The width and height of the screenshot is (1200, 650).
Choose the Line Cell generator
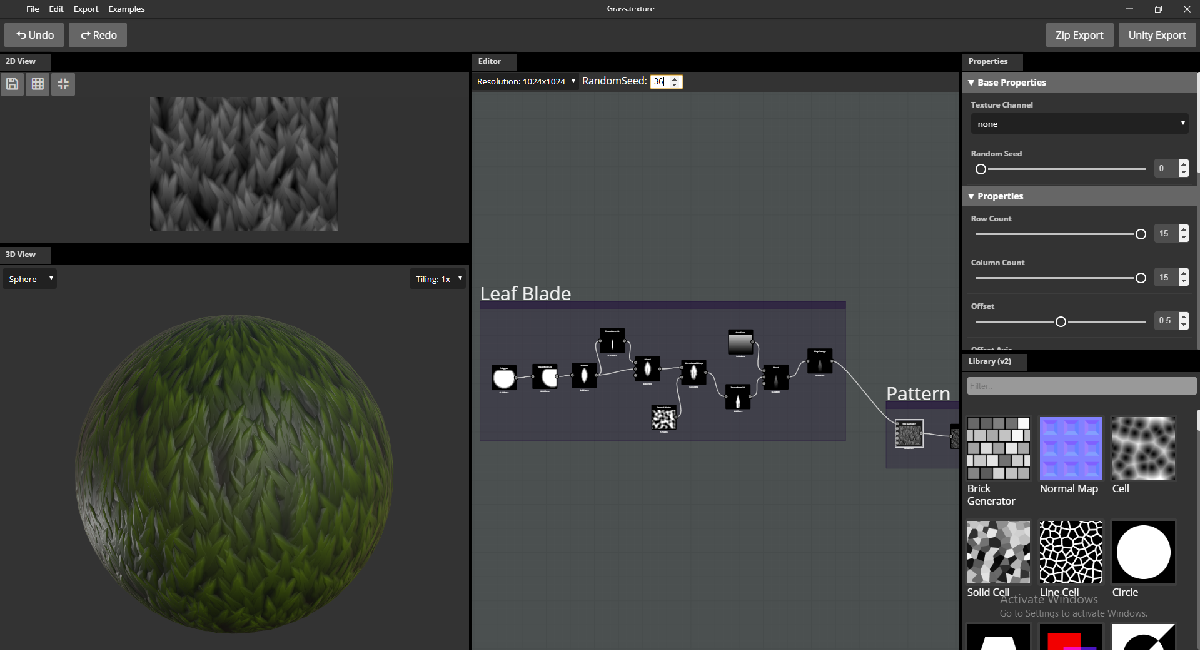[1070, 551]
